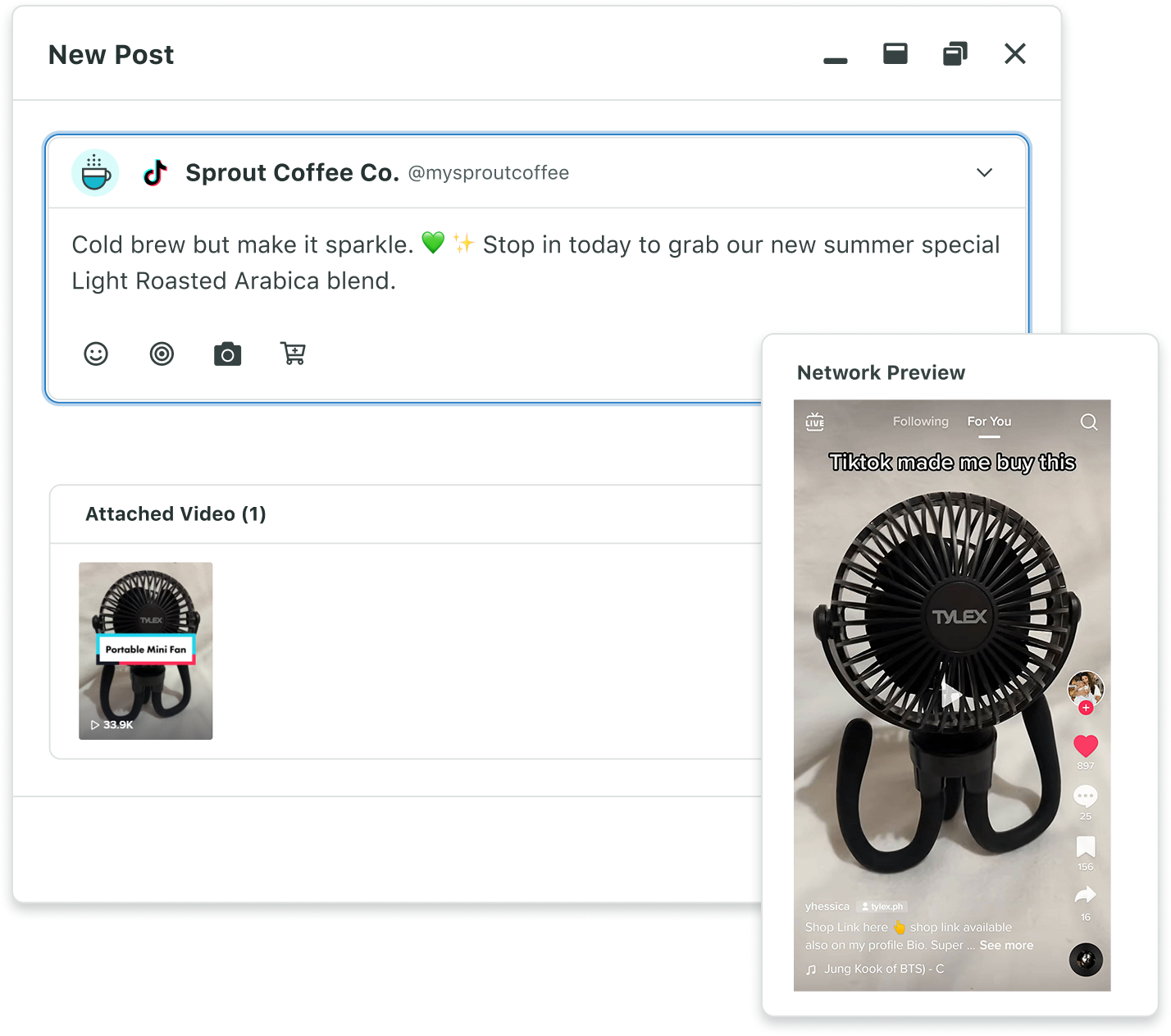Expand the Sprout Coffee Co. profile dropdown

pos(984,172)
